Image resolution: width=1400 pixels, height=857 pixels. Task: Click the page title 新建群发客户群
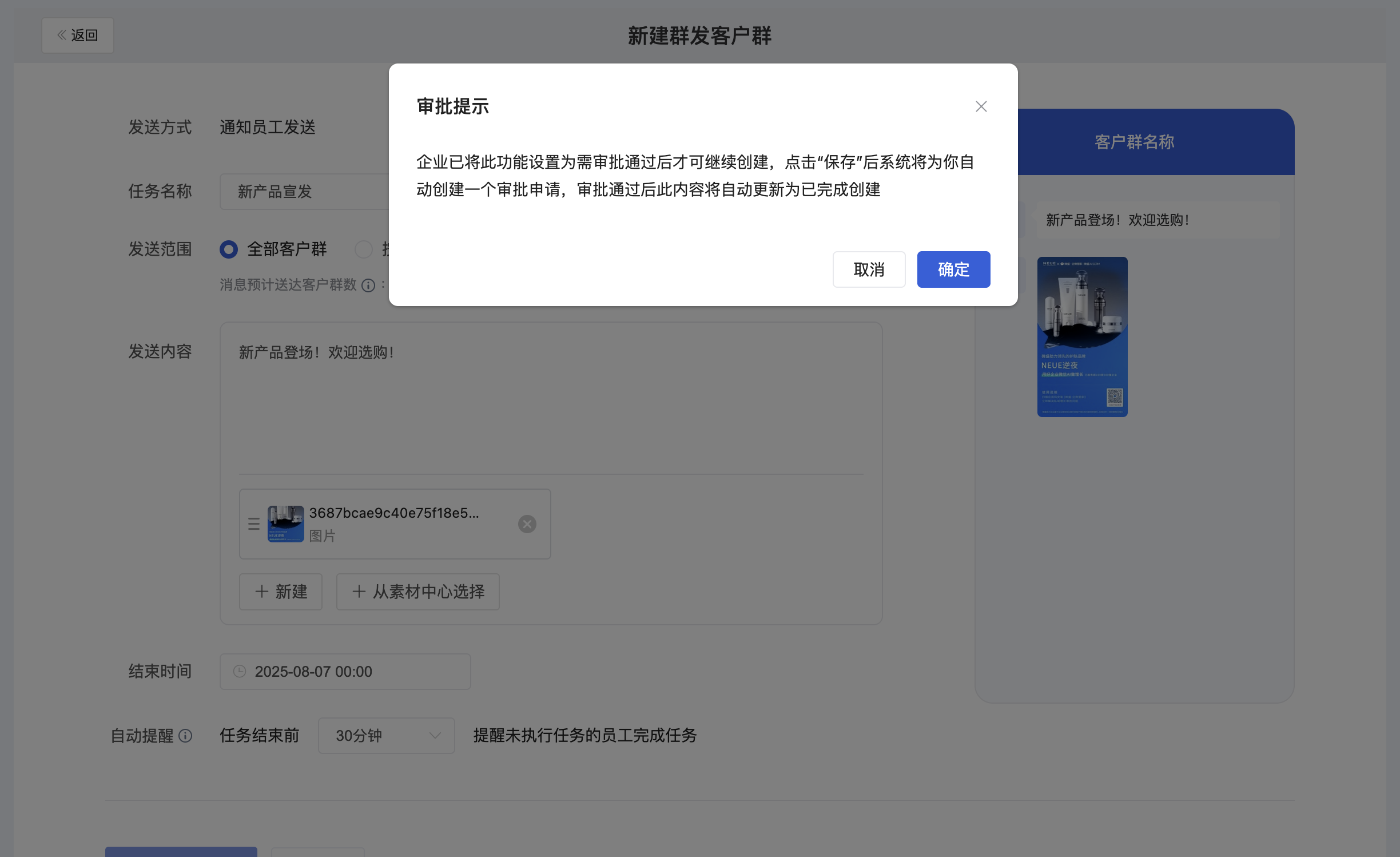click(x=699, y=35)
